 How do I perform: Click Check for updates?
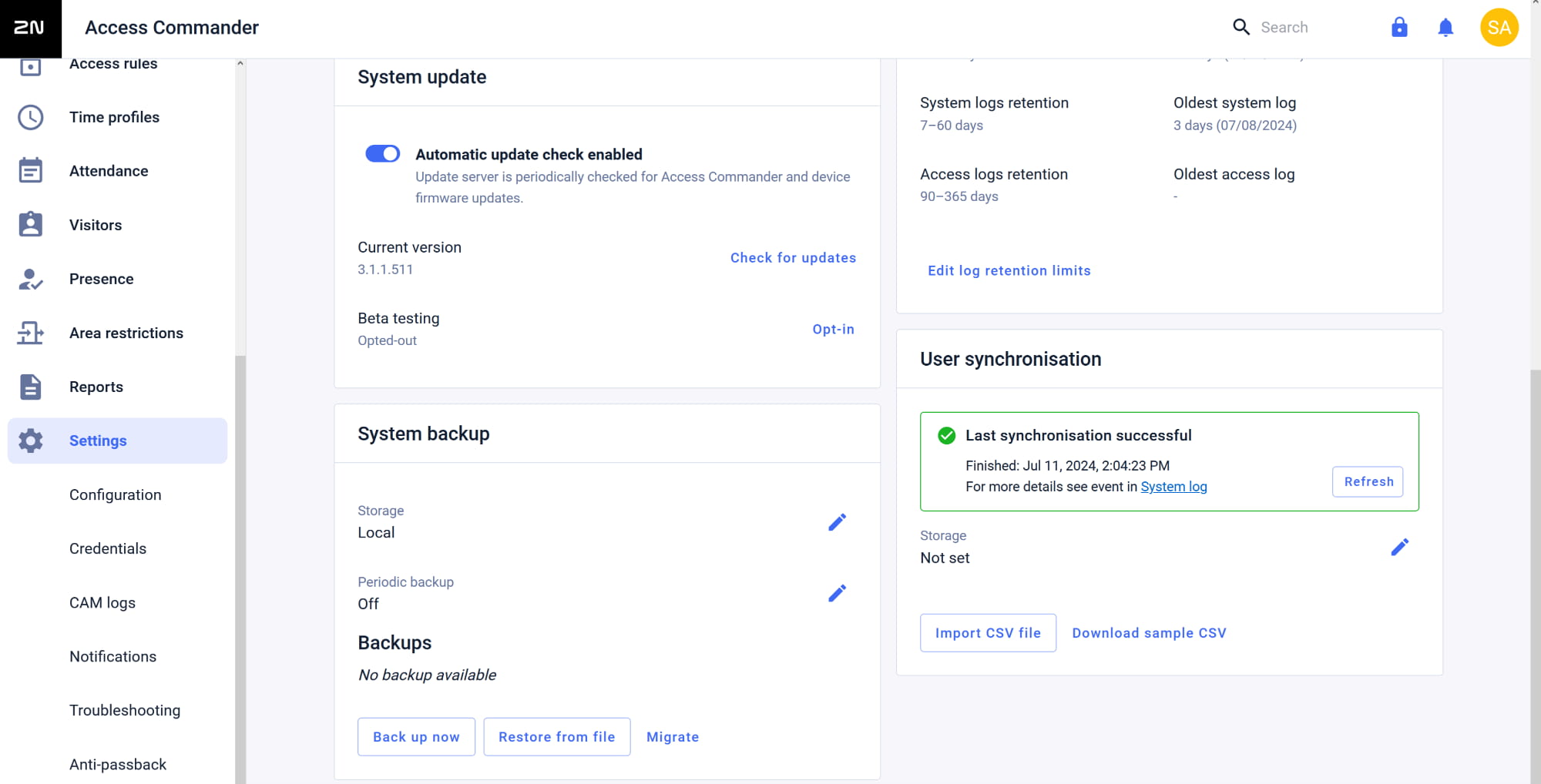(x=793, y=258)
